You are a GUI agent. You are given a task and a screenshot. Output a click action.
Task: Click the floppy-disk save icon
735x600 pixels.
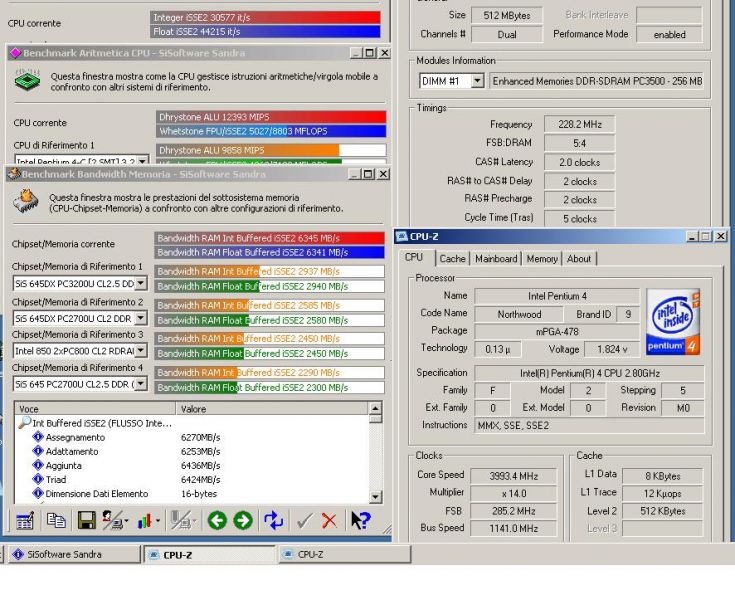(x=87, y=521)
